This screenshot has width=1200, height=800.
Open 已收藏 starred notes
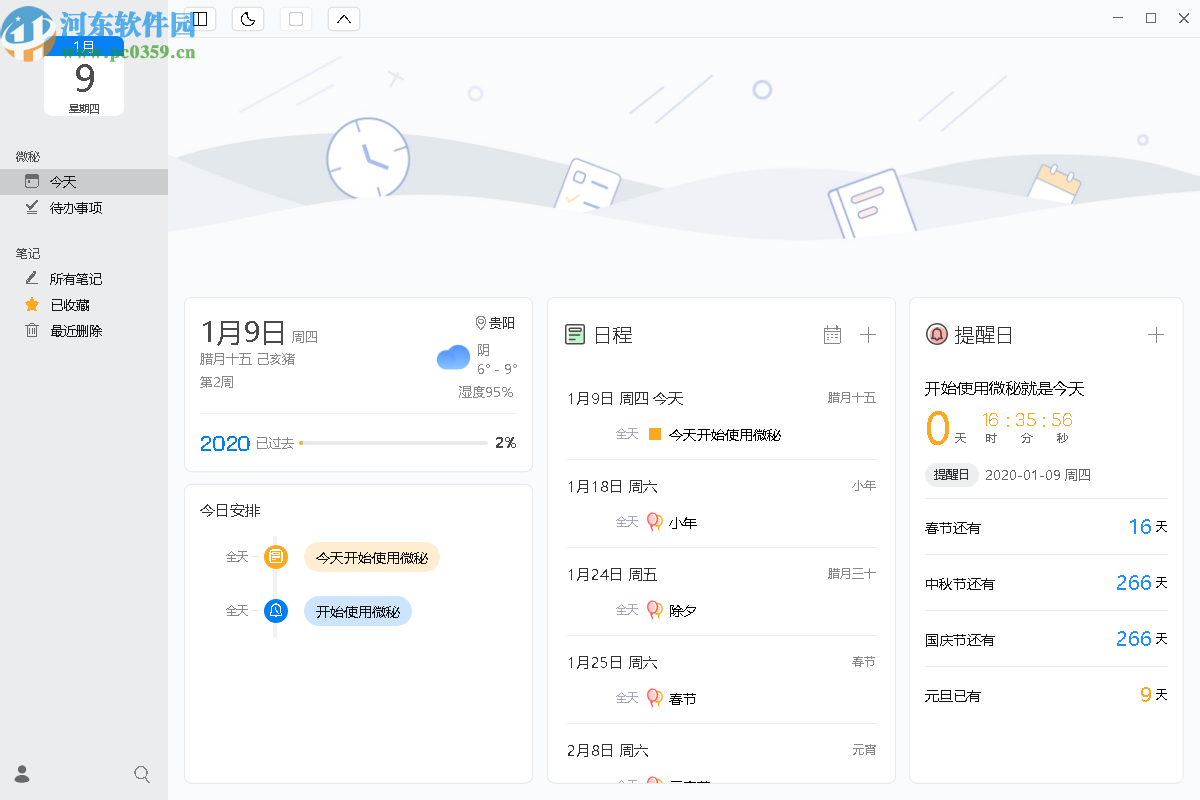click(69, 305)
